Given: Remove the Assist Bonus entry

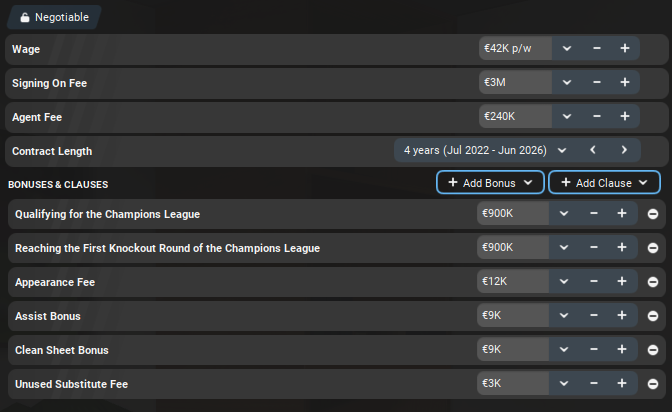Looking at the screenshot, I should tap(653, 316).
